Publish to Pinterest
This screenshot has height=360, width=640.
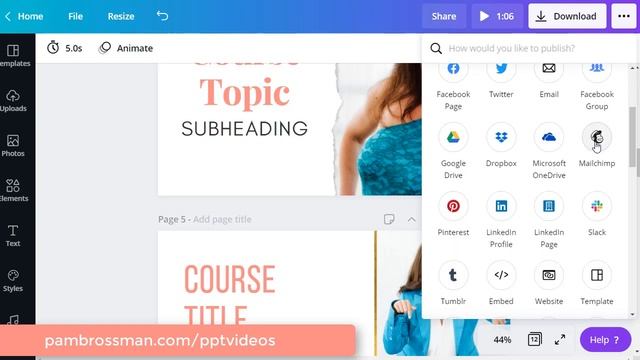point(453,214)
